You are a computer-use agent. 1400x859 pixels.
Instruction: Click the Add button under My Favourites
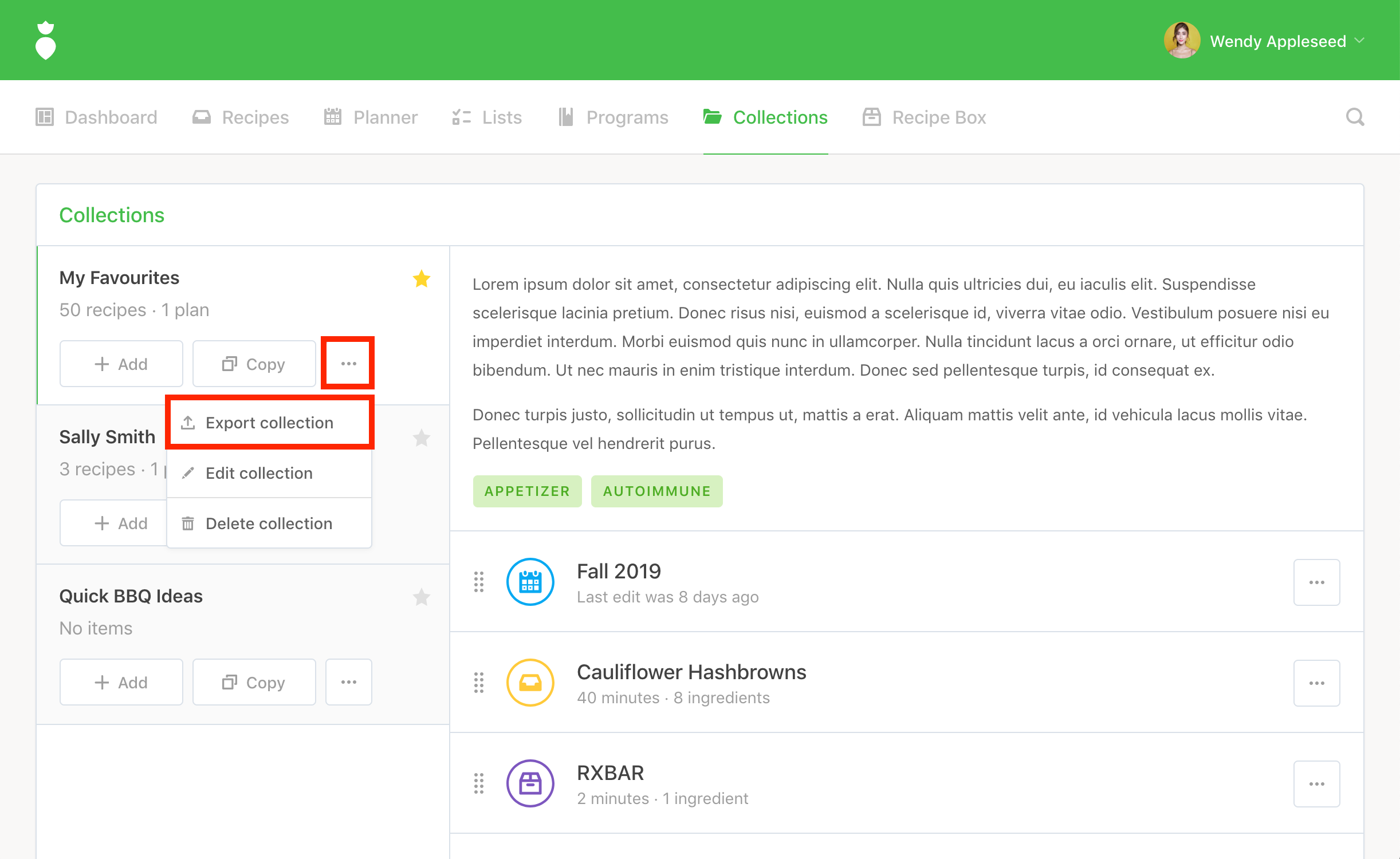(x=121, y=364)
